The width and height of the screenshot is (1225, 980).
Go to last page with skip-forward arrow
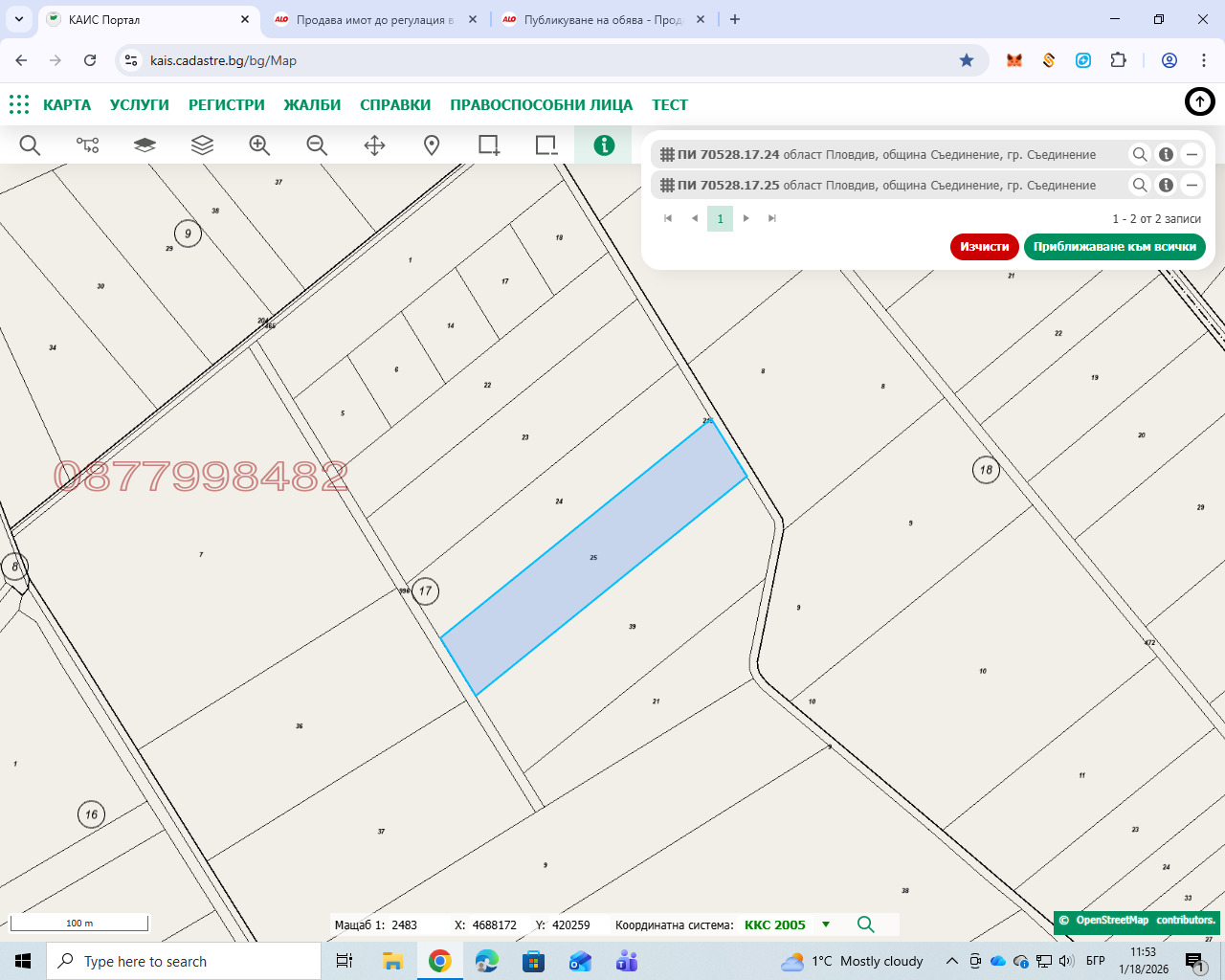pos(771,218)
